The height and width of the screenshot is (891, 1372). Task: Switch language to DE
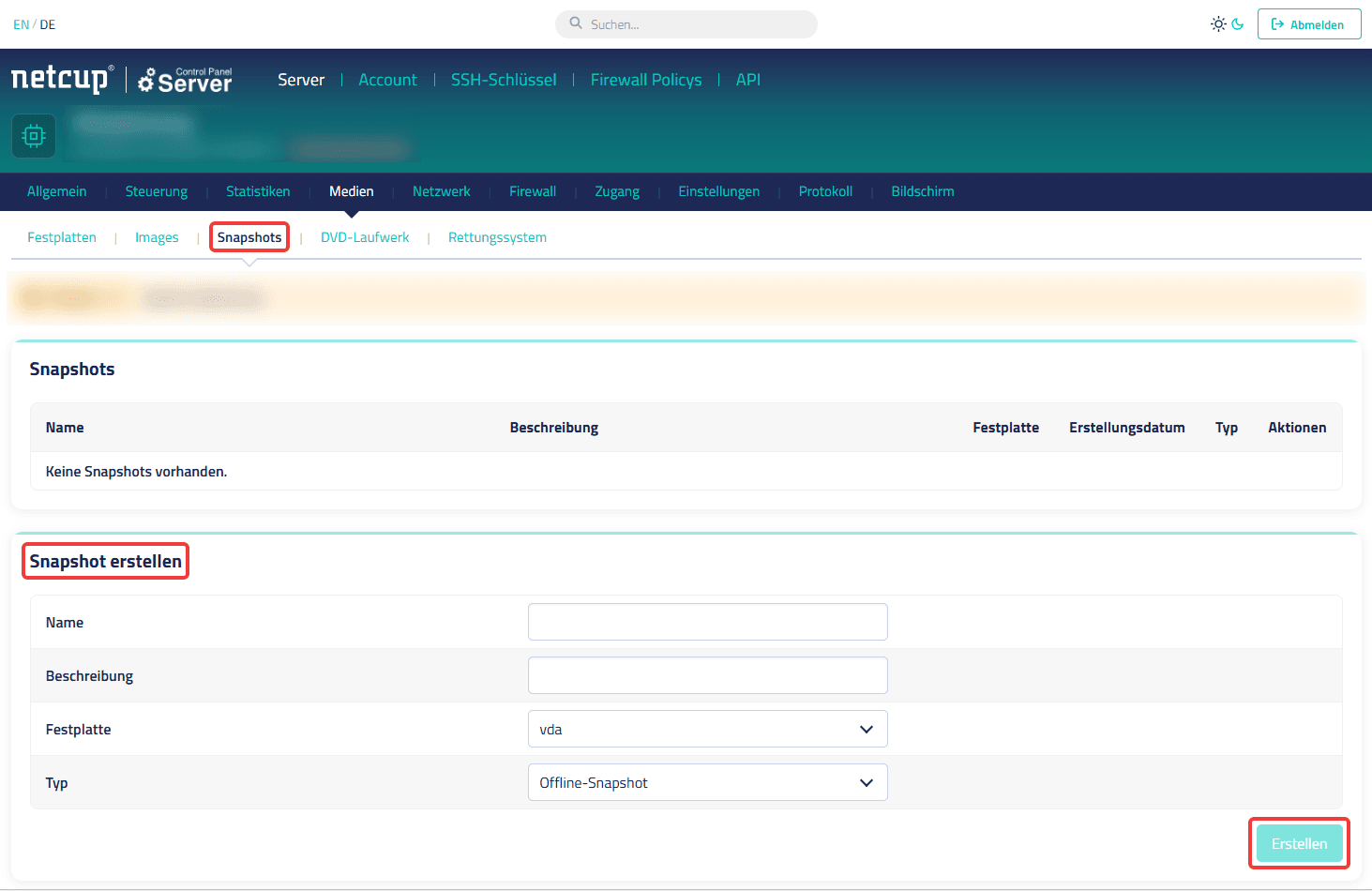coord(48,24)
